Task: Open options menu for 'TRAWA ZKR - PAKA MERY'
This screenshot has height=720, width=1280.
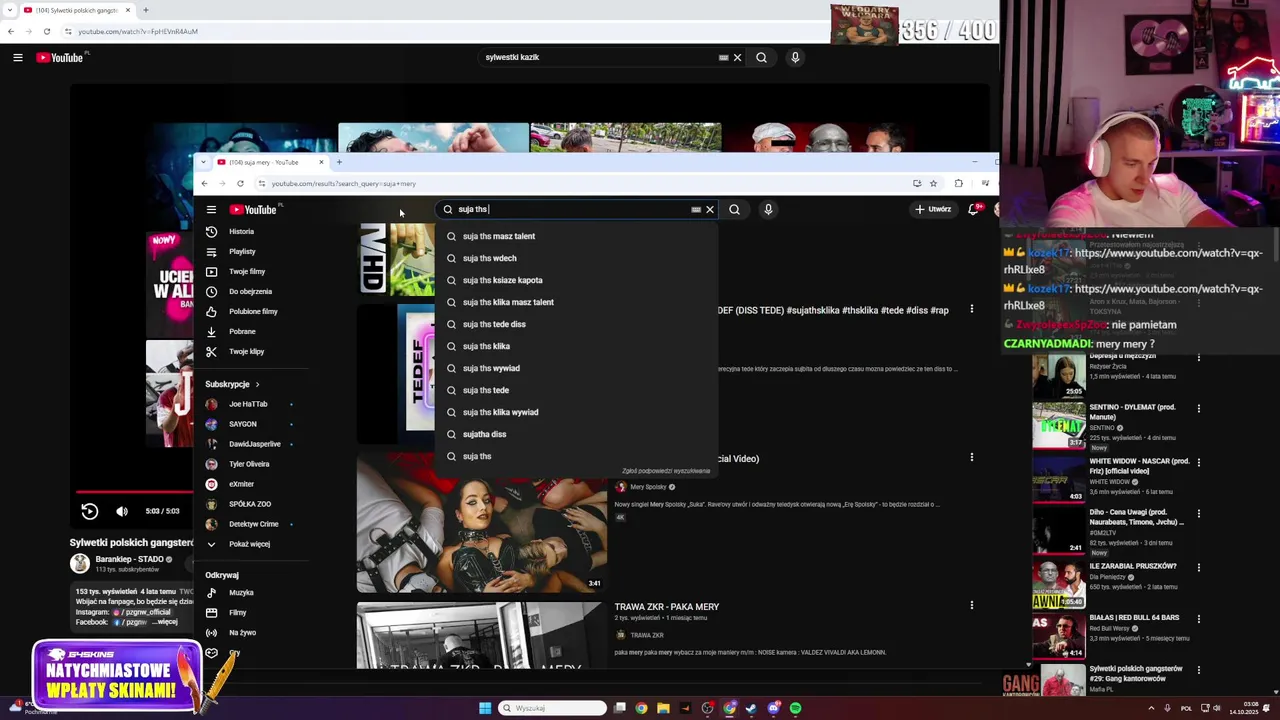Action: pyautogui.click(x=971, y=605)
